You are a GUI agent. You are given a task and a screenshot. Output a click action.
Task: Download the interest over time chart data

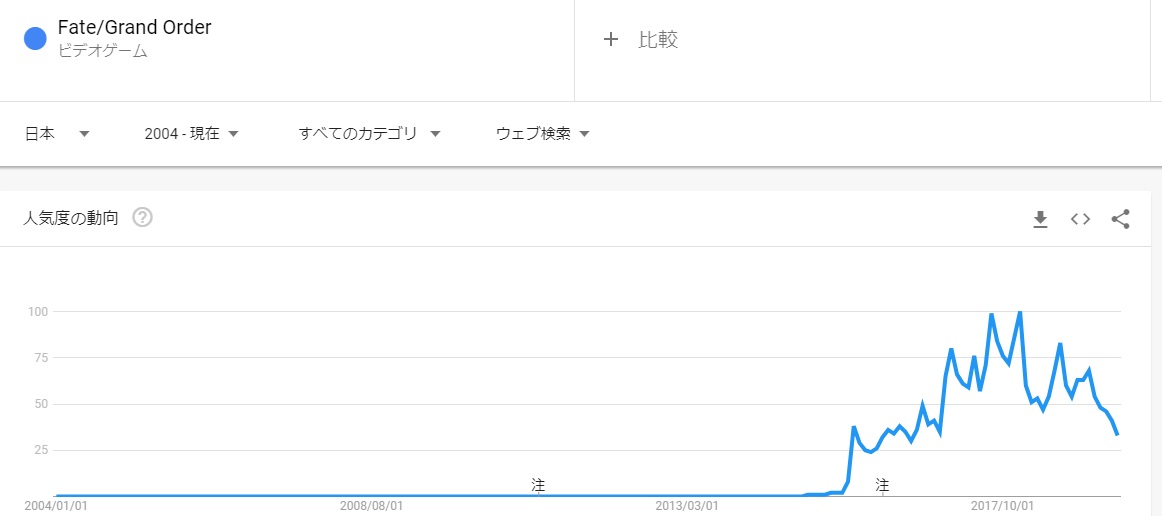click(1040, 219)
